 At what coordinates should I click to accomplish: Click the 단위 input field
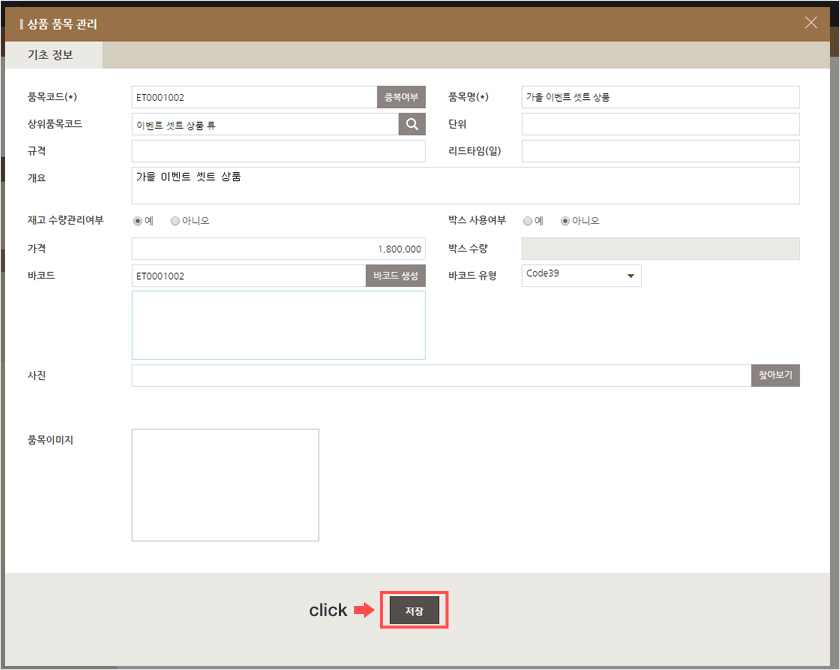[661, 124]
